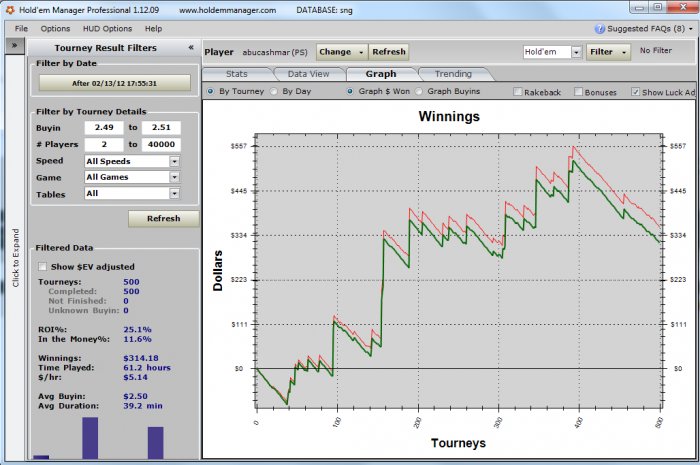Tick the Rakeback checkbox
This screenshot has width=700, height=465.
click(x=518, y=92)
